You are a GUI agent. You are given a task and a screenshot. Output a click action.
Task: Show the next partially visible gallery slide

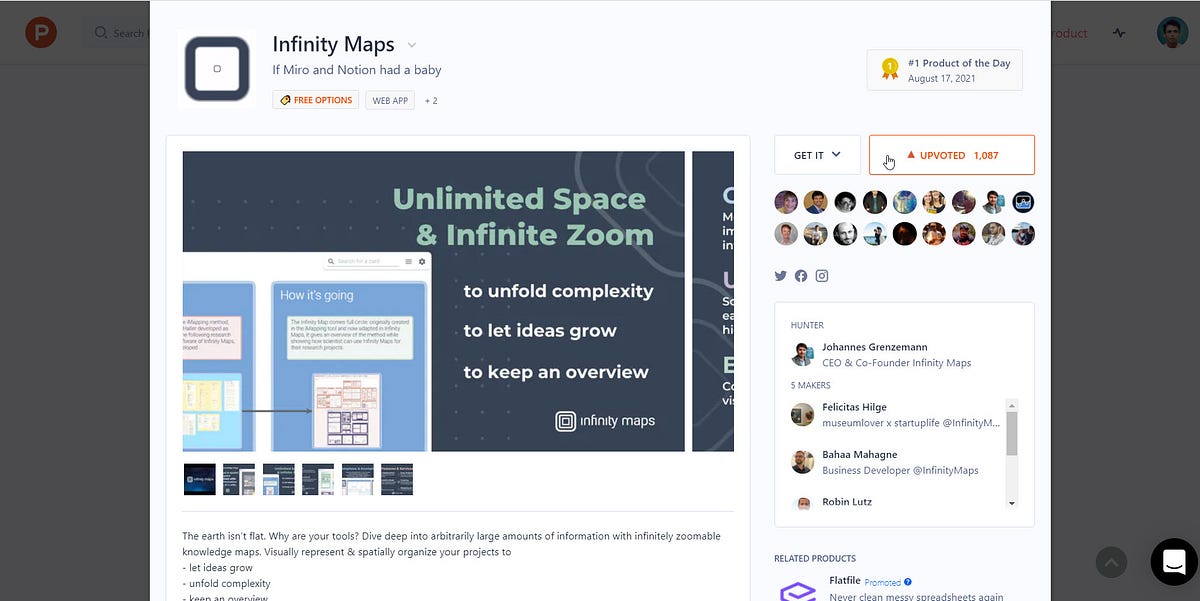coord(713,301)
